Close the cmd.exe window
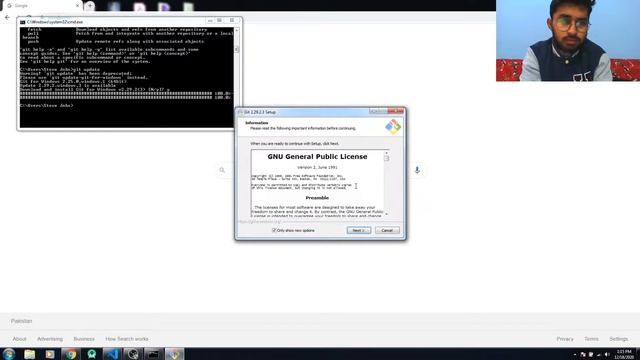The image size is (640, 360). [232, 20]
